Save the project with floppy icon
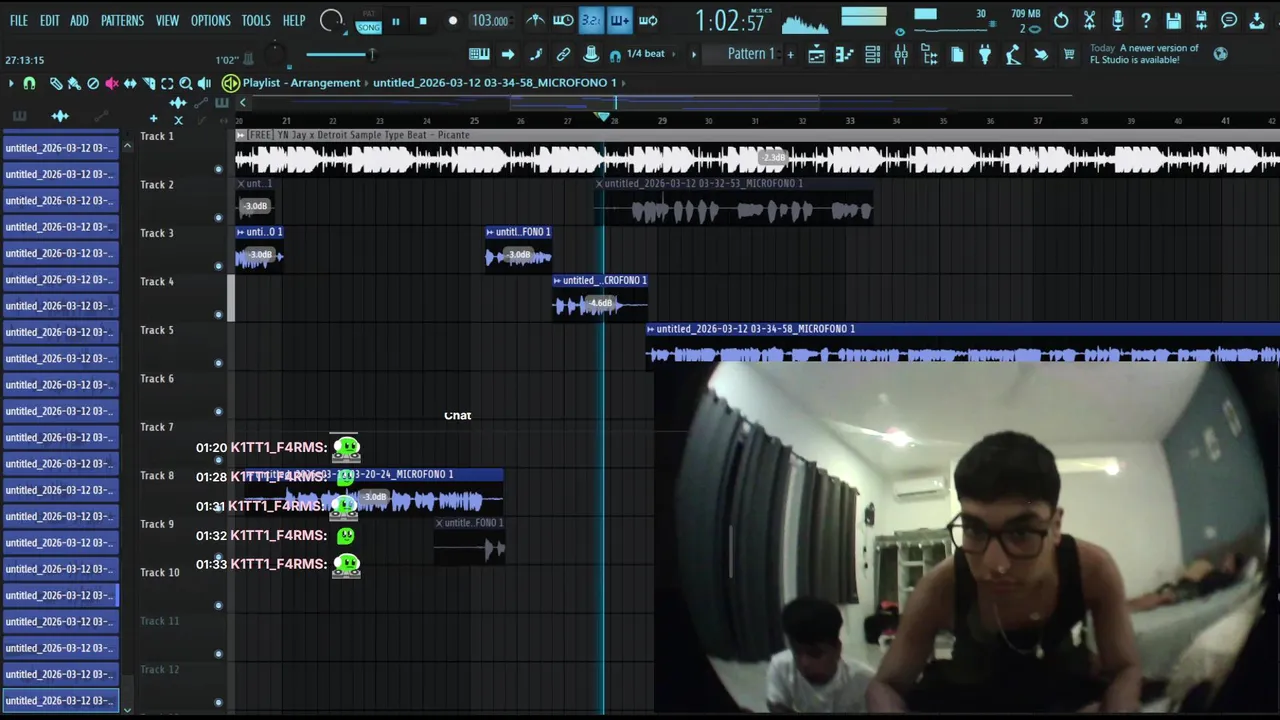The image size is (1280, 720). (x=1173, y=20)
